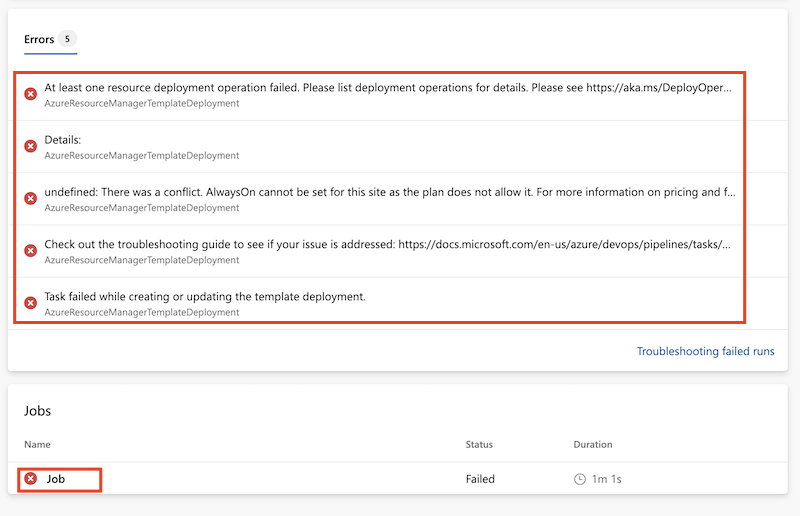The height and width of the screenshot is (516, 800).
Task: Open the AlwaysOn conflict error message
Action: [390, 192]
